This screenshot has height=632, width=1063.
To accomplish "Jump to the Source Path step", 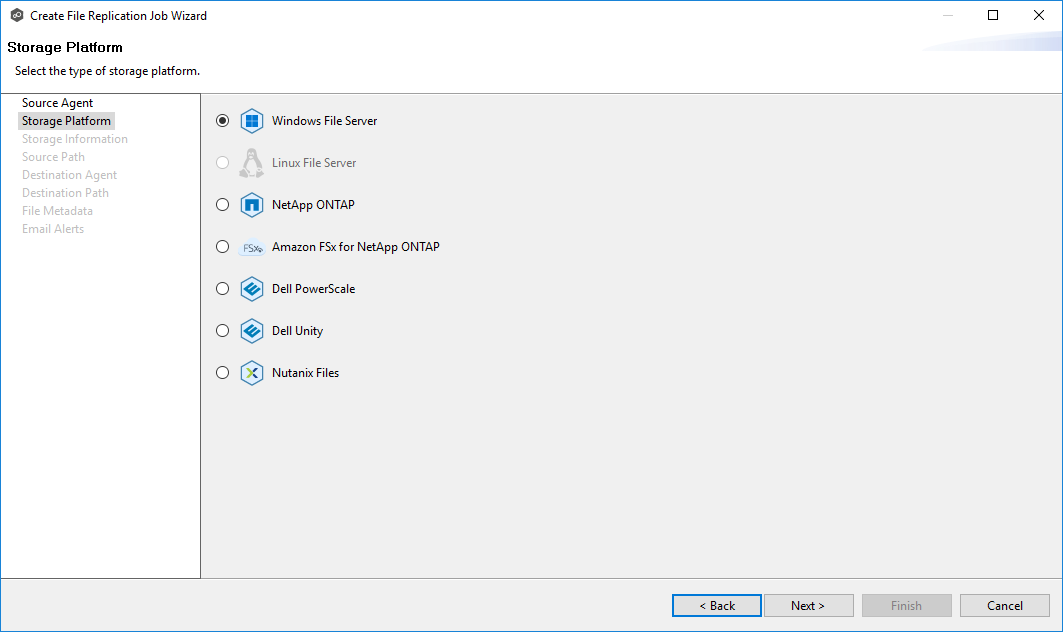I will coord(53,157).
